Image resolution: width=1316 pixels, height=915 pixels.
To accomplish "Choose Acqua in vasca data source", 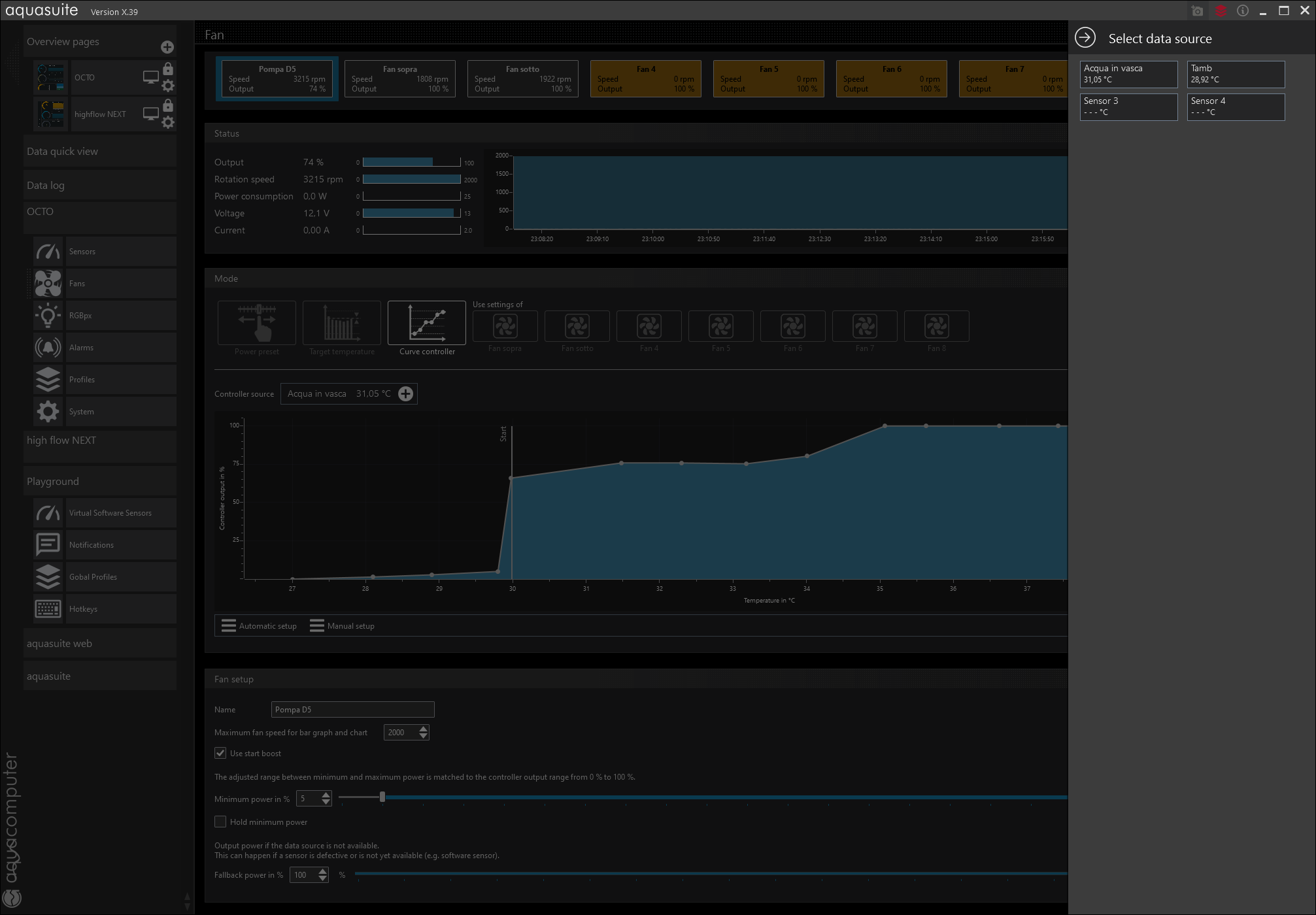I will (1129, 74).
